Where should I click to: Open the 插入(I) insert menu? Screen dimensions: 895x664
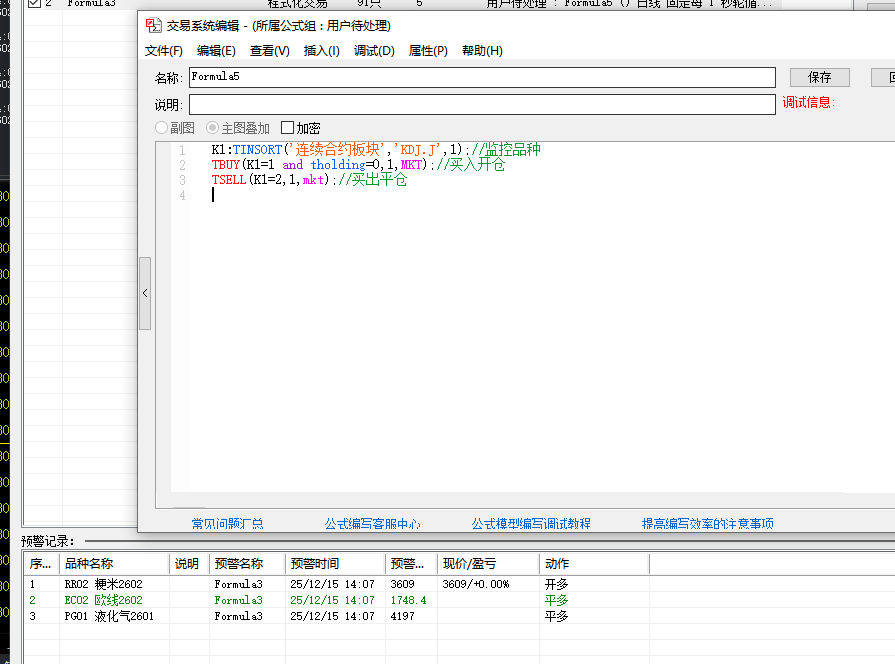click(x=321, y=51)
